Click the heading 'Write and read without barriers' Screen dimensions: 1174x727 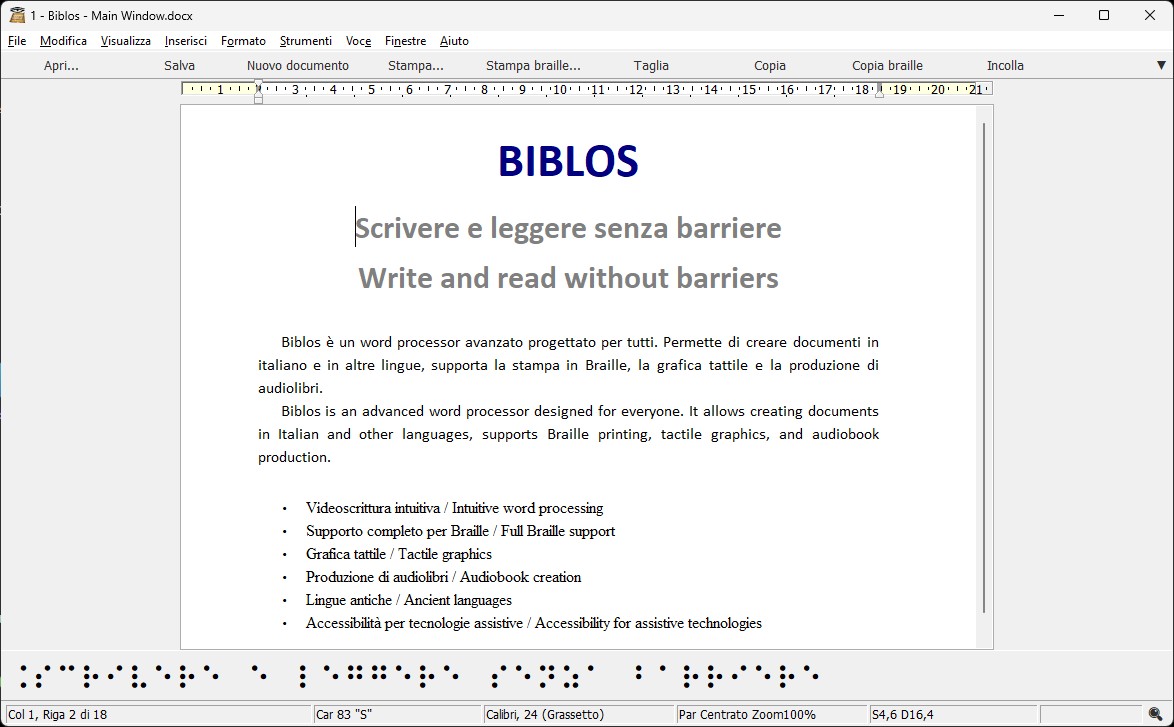coord(568,278)
